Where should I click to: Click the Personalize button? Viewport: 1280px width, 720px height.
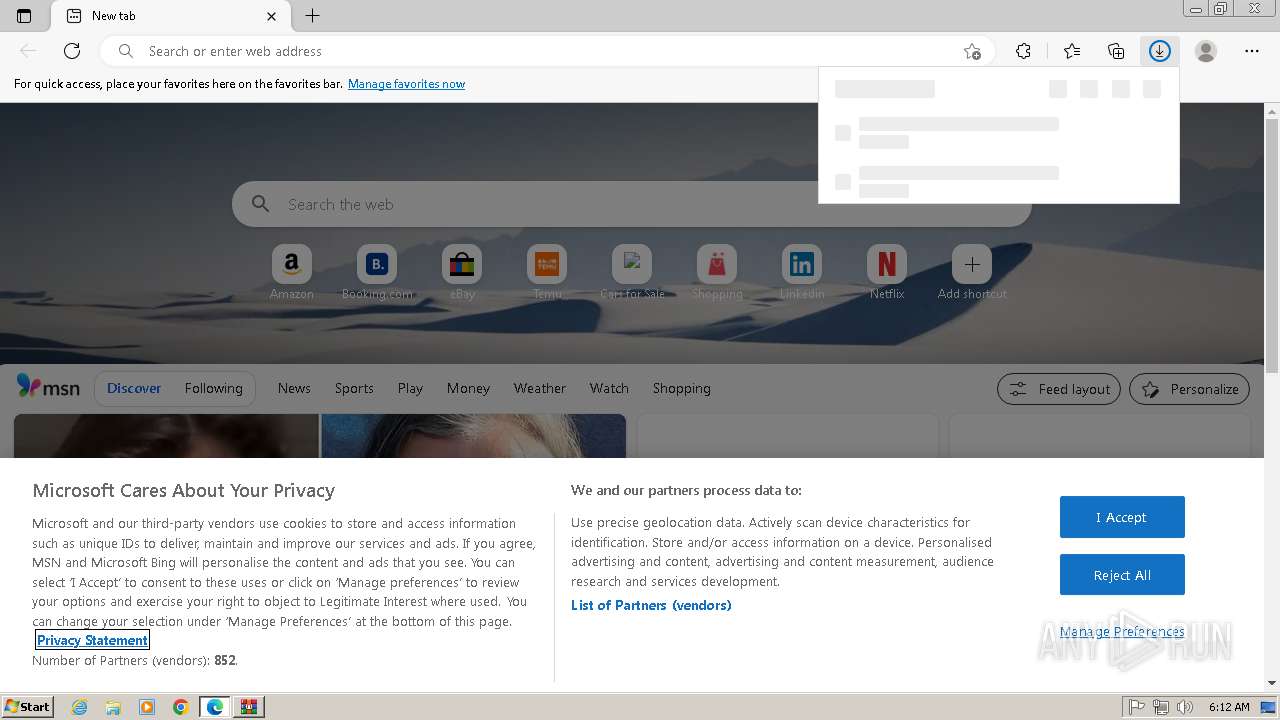click(1189, 389)
